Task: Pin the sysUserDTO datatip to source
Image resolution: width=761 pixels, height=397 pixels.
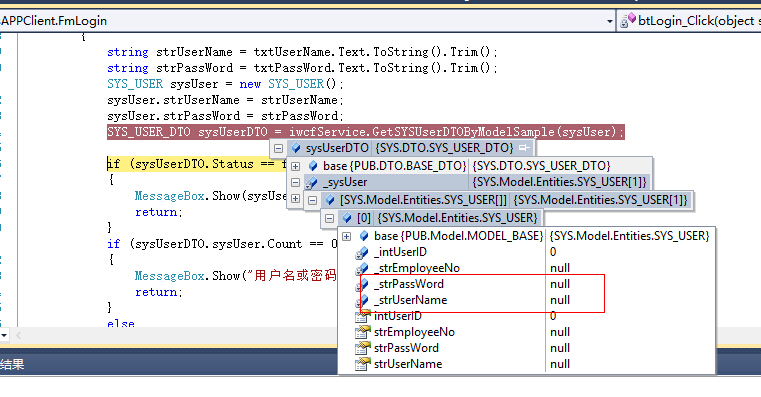Action: tap(524, 148)
